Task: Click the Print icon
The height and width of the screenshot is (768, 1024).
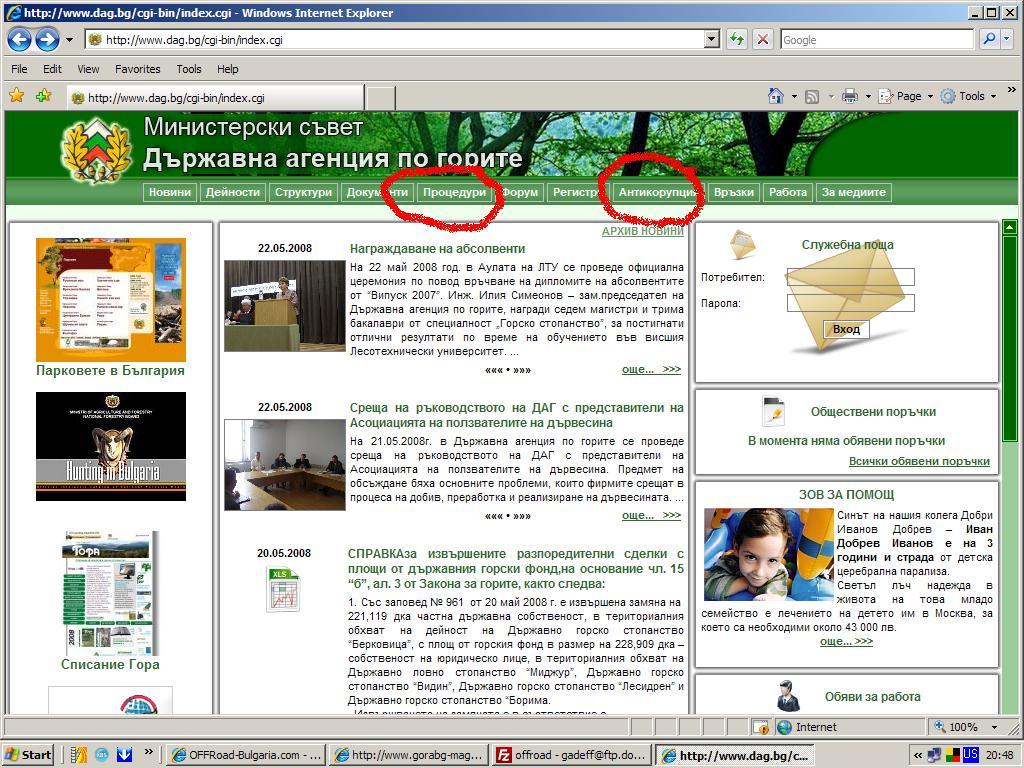Action: pyautogui.click(x=850, y=97)
